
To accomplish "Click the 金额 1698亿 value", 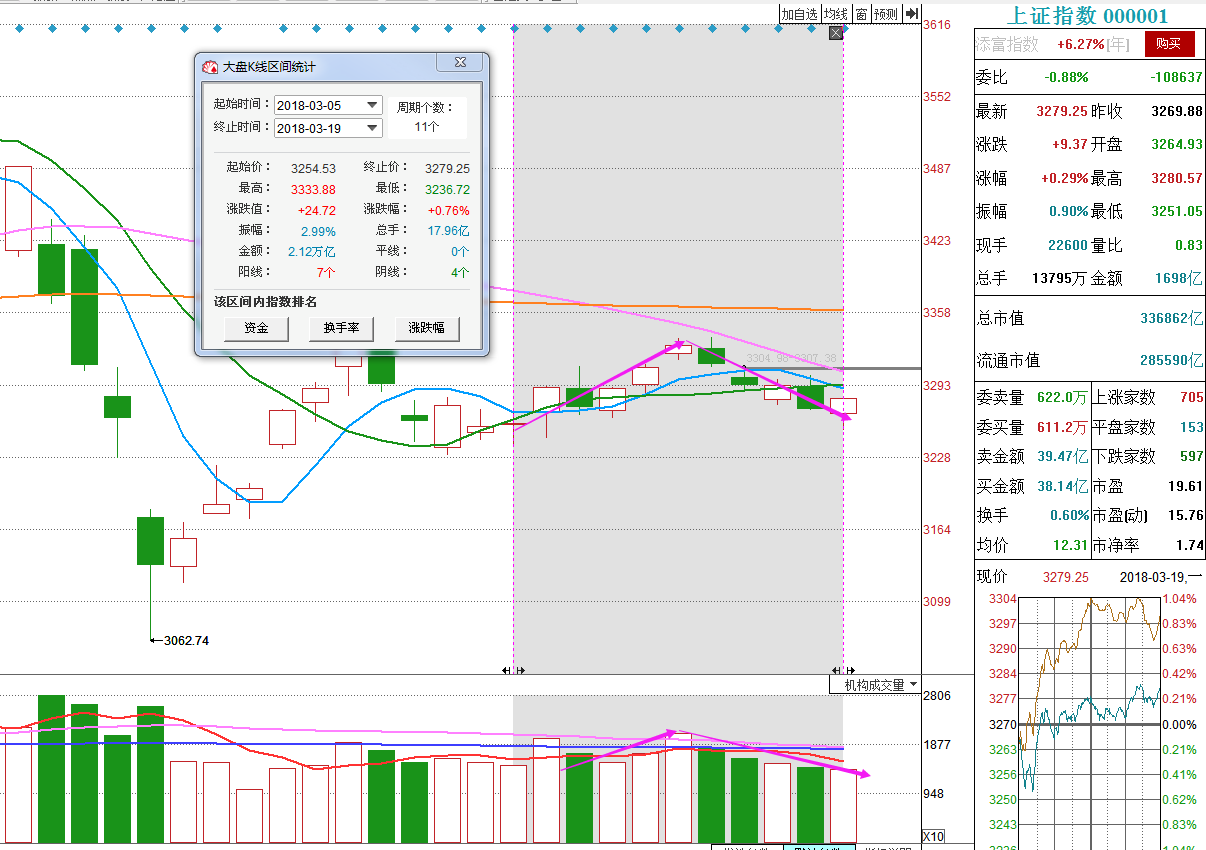I will point(1180,279).
